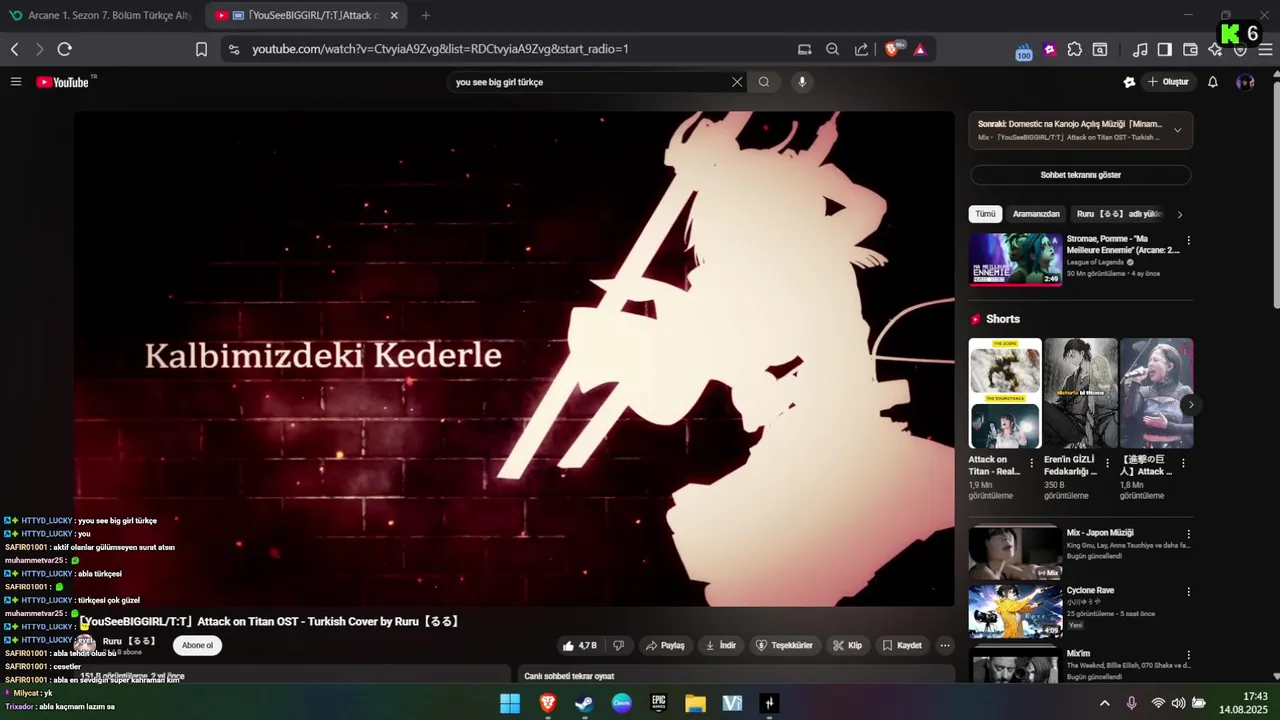Expand the Sonraki mix playlist panel chevron

coord(1177,130)
